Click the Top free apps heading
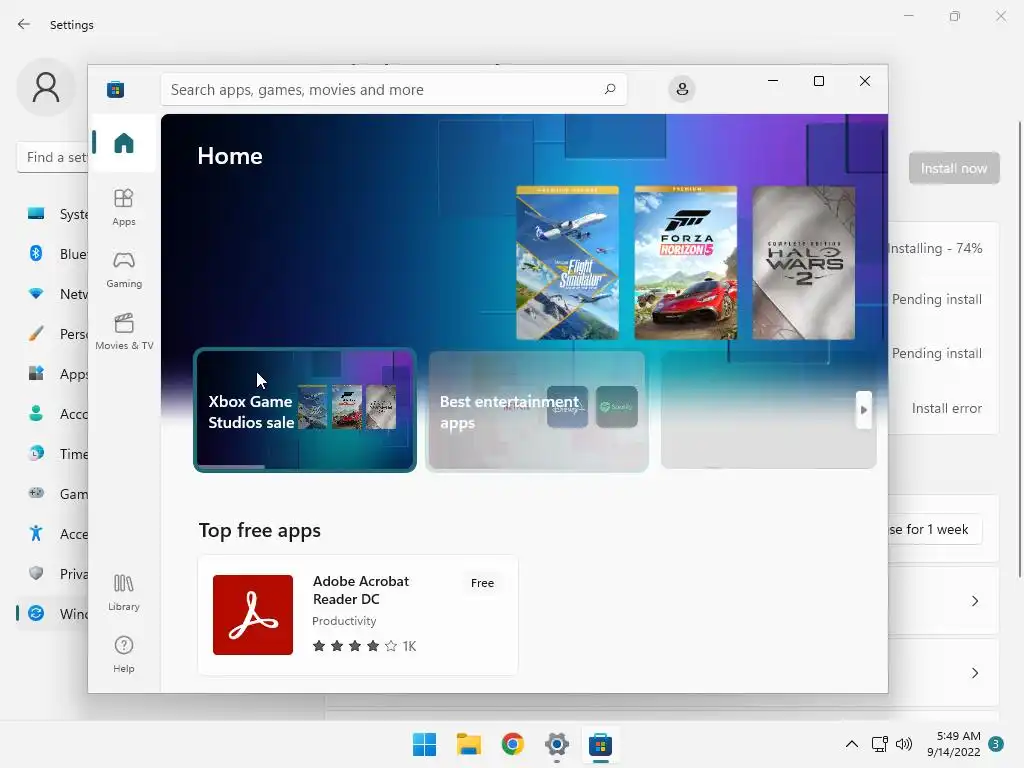 pyautogui.click(x=259, y=530)
